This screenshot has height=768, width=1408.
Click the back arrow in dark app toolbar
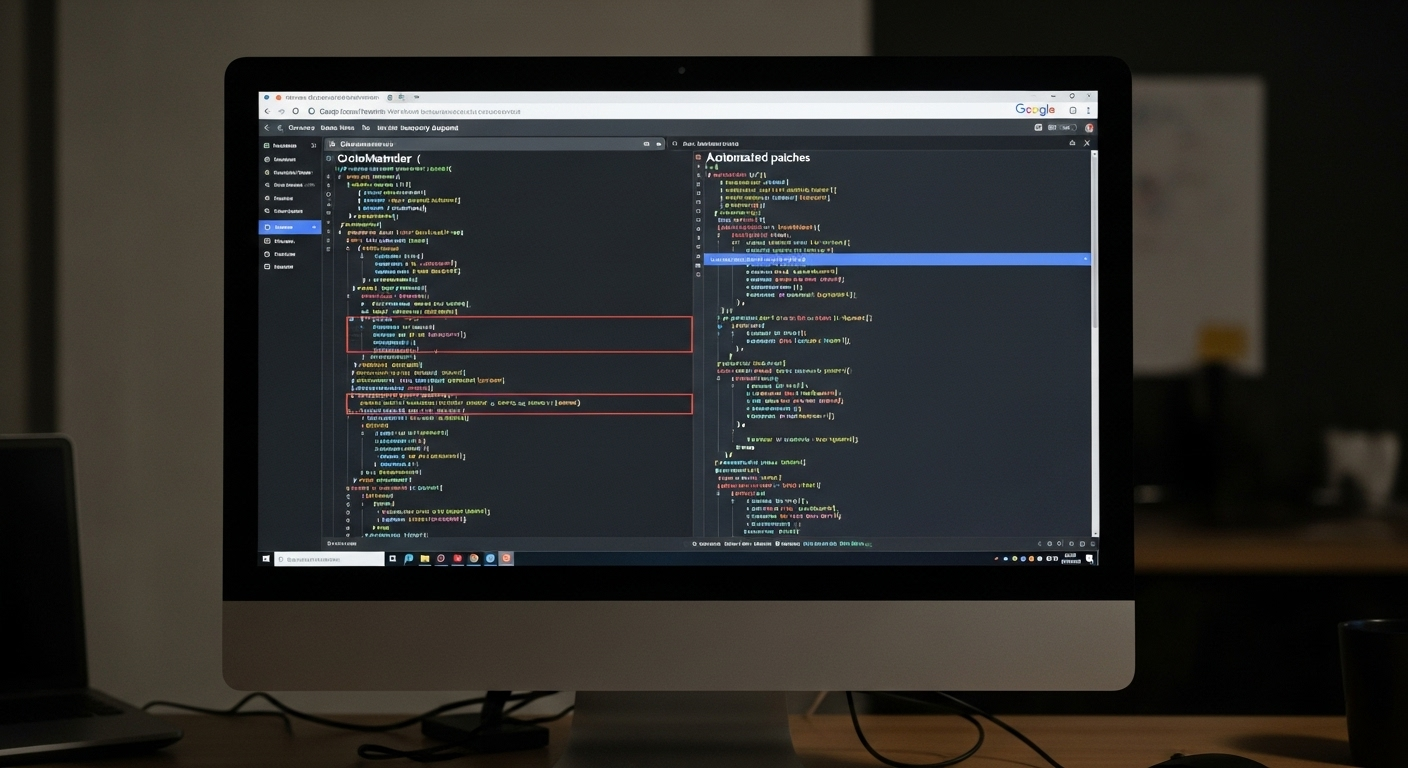click(267, 128)
